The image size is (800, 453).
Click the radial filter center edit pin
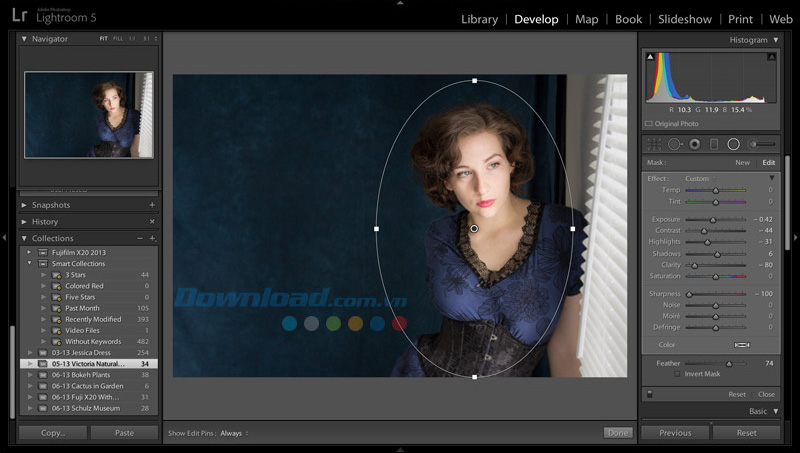[x=474, y=229]
